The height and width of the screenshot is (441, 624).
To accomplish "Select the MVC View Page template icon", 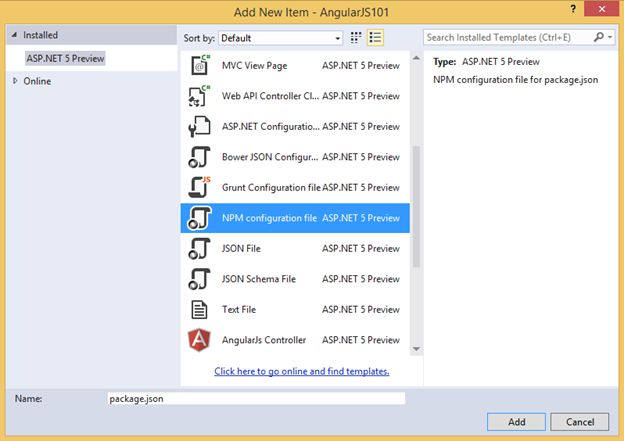I will [200, 65].
